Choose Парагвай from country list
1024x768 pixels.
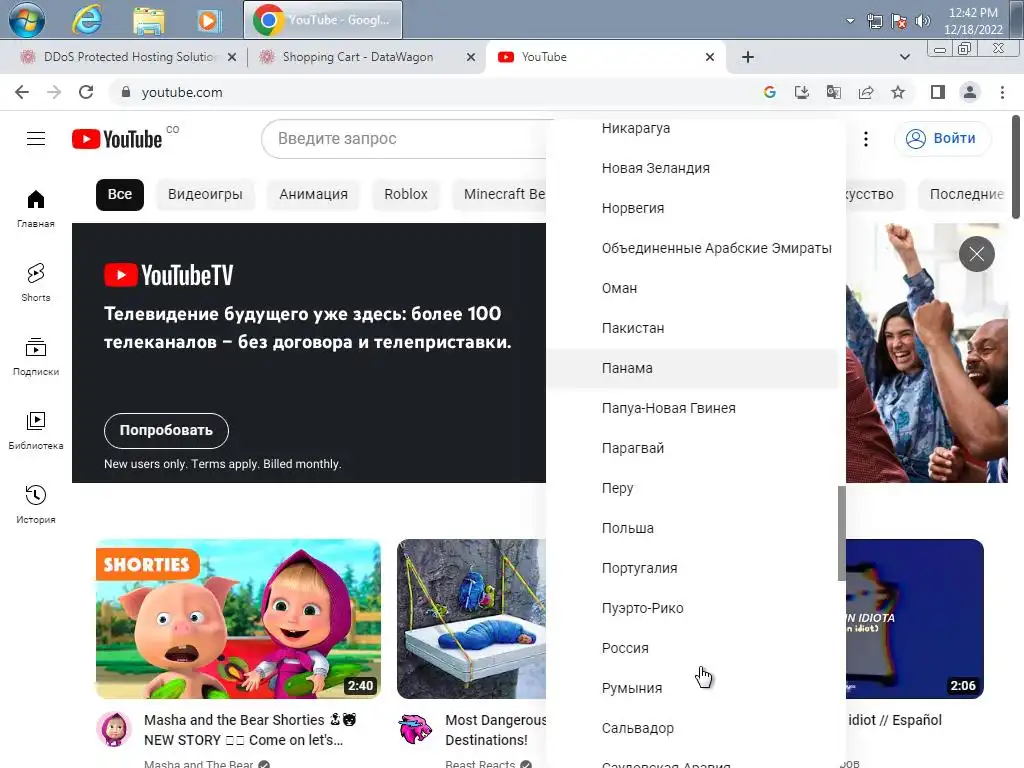pos(692,448)
